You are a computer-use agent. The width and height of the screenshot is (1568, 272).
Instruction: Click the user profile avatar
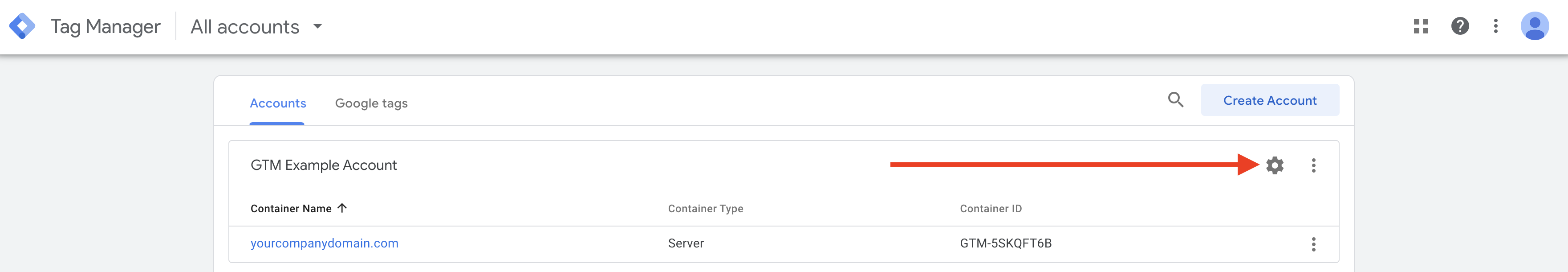tap(1534, 26)
